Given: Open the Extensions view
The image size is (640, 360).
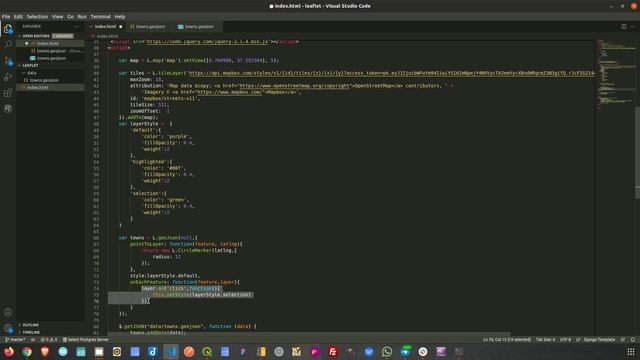Looking at the screenshot, I should click(8, 93).
